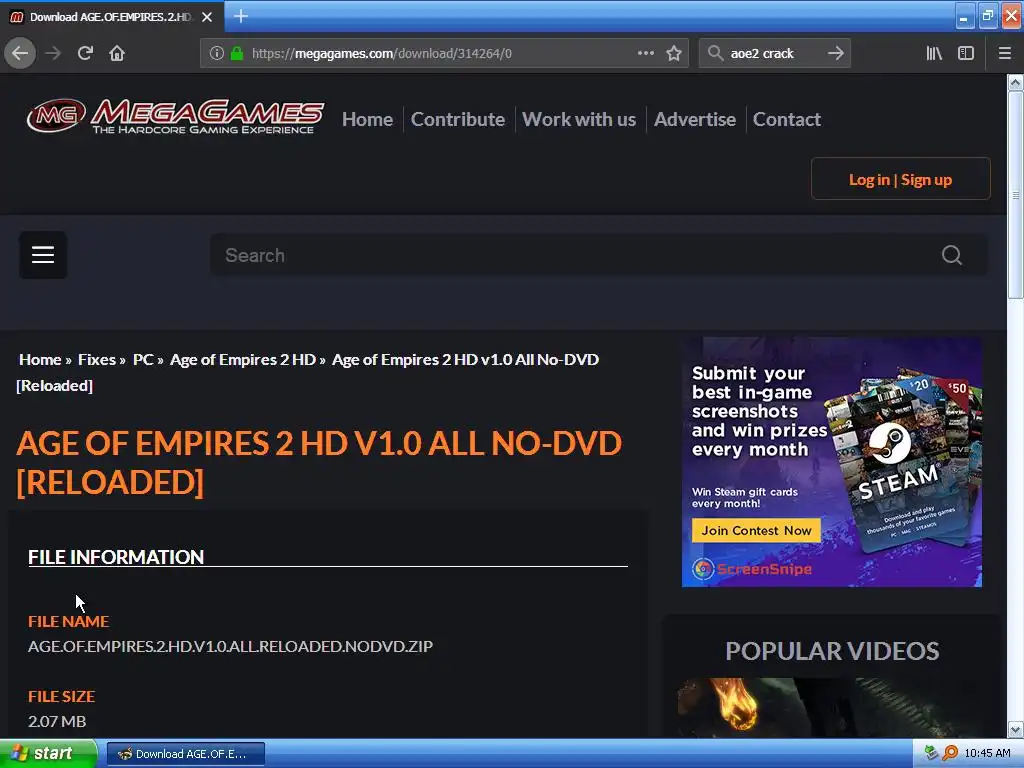Open the Windows start button

click(x=48, y=754)
